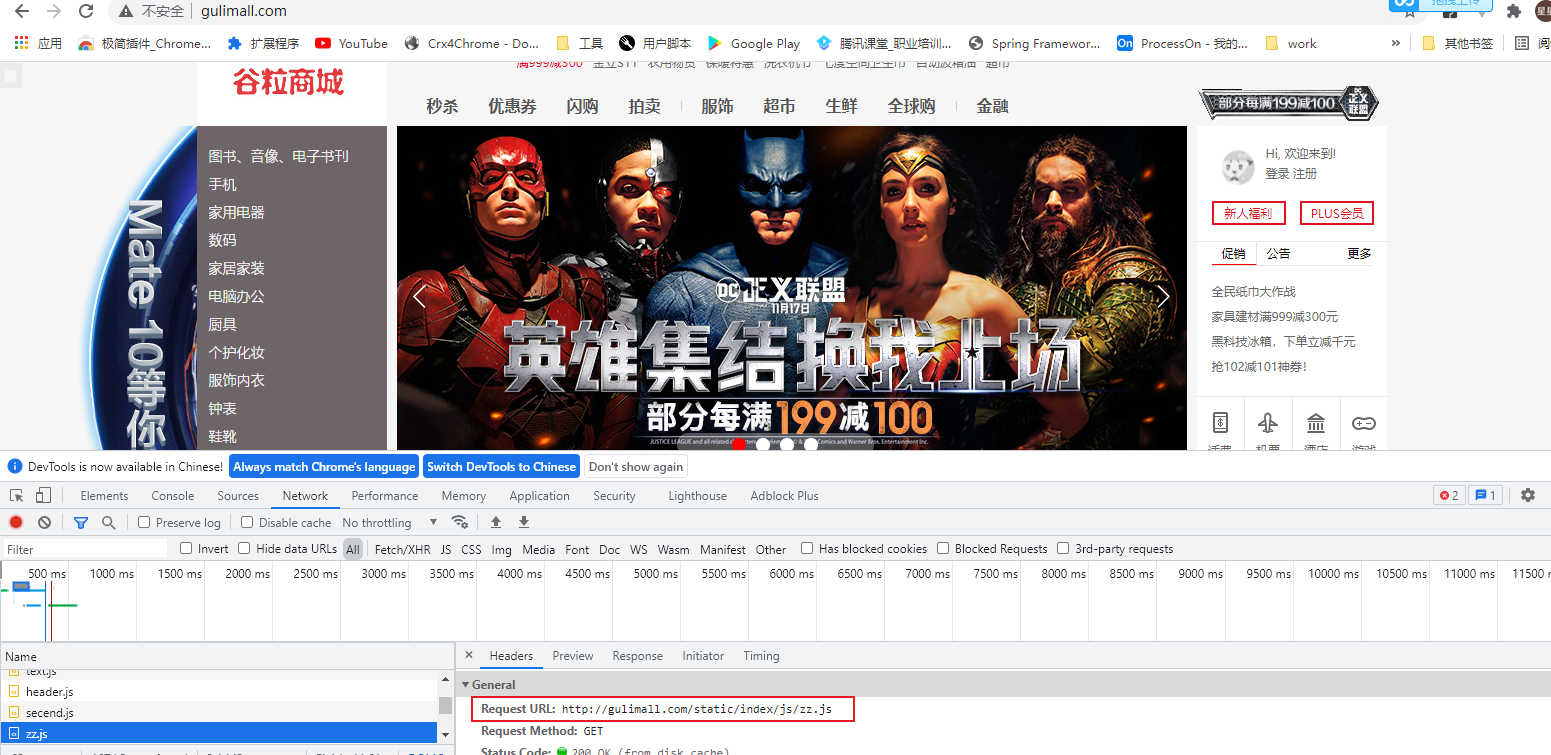This screenshot has height=755, width=1551.
Task: Click the game controller icon
Action: pos(1364,423)
